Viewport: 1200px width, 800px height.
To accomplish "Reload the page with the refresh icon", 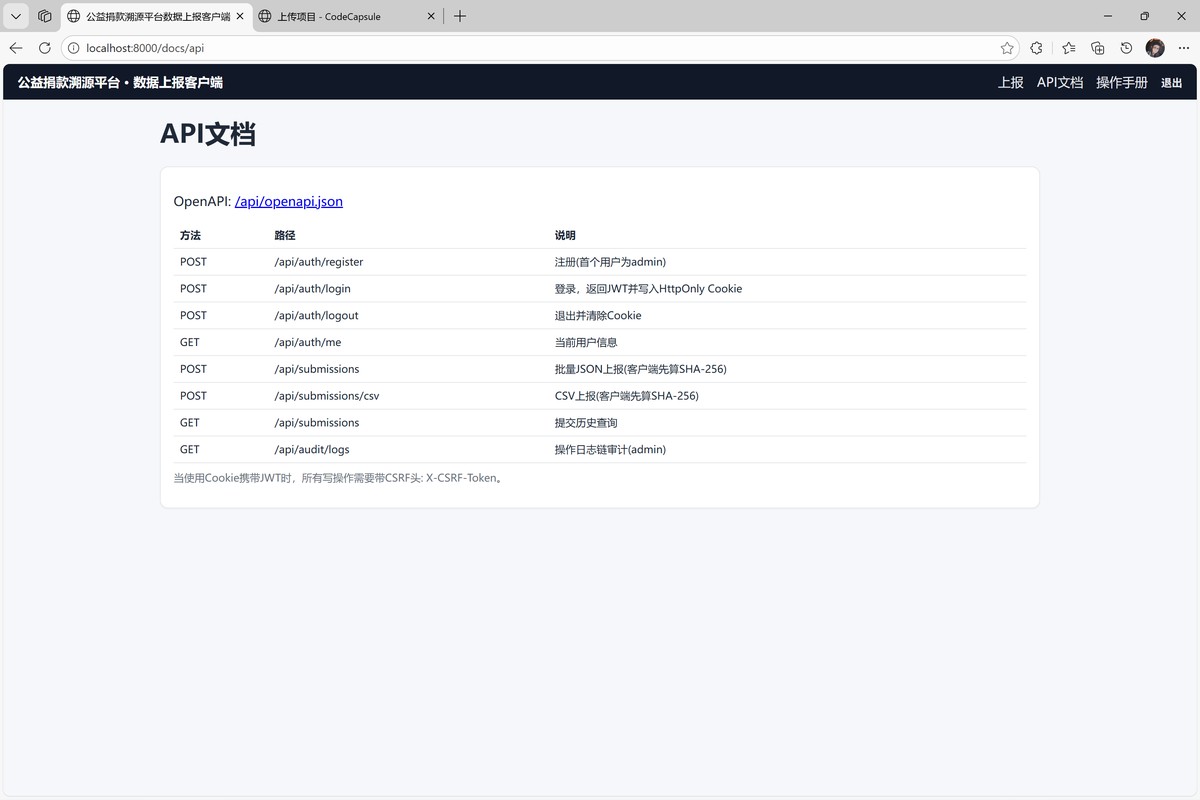I will [x=45, y=48].
